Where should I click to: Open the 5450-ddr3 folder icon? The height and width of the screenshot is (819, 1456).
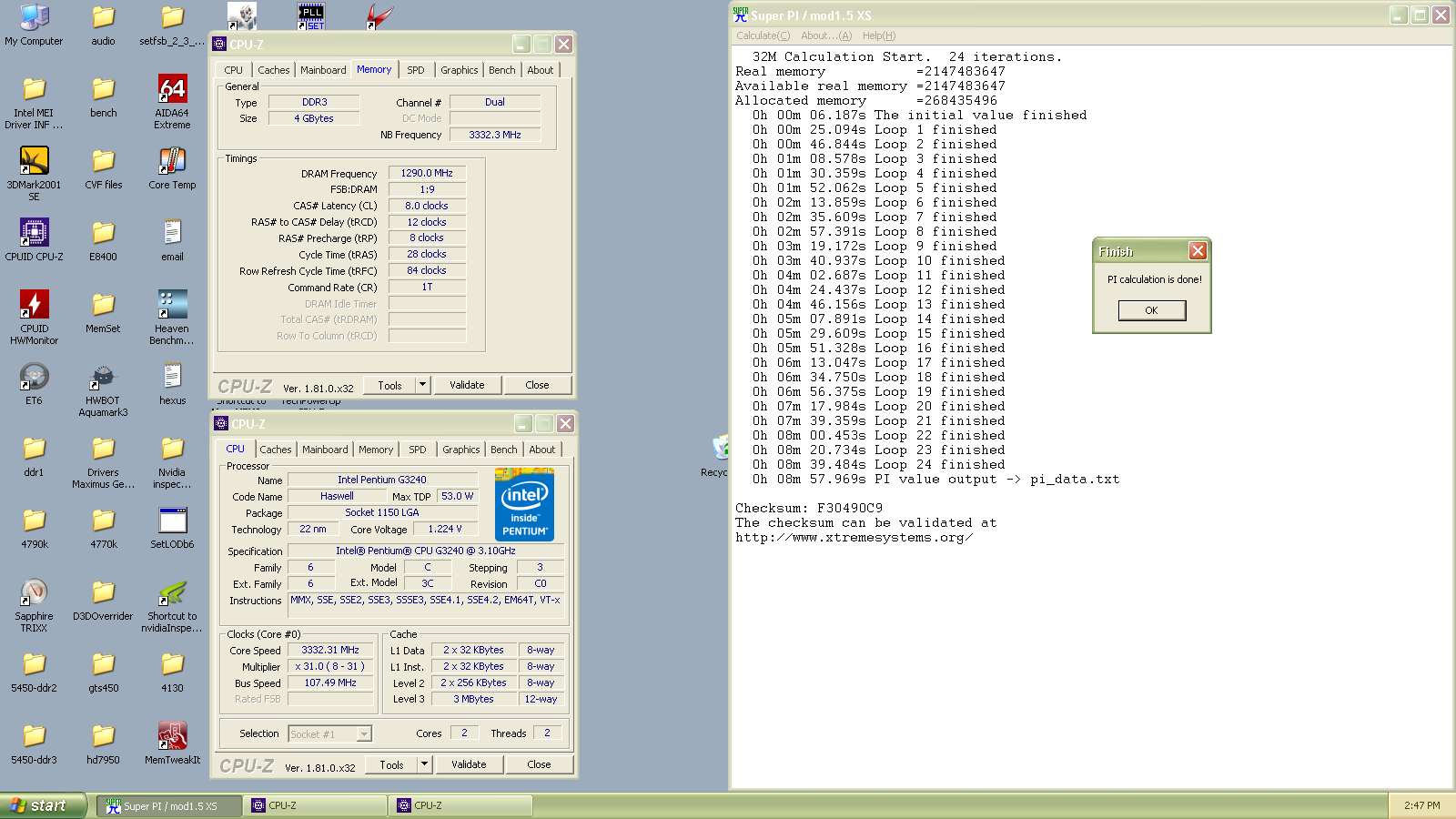click(34, 743)
